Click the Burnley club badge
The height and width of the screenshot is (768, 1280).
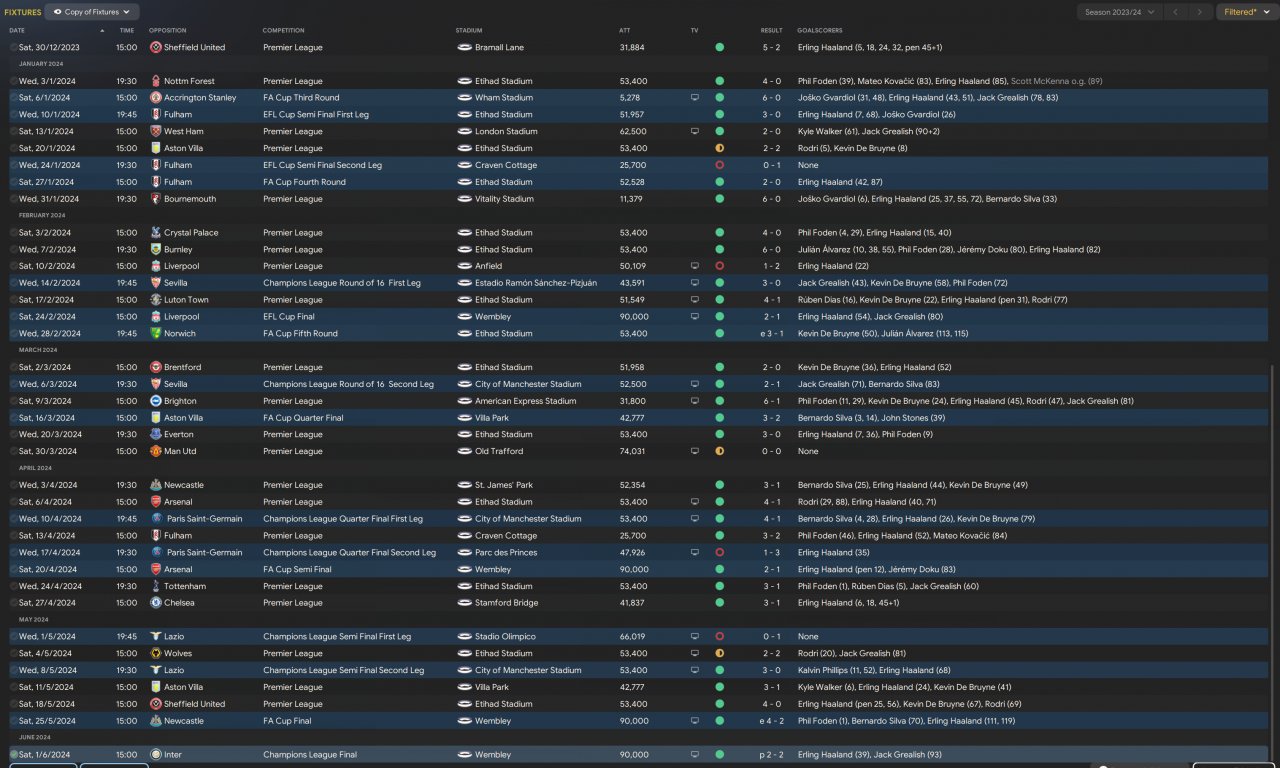coord(156,250)
